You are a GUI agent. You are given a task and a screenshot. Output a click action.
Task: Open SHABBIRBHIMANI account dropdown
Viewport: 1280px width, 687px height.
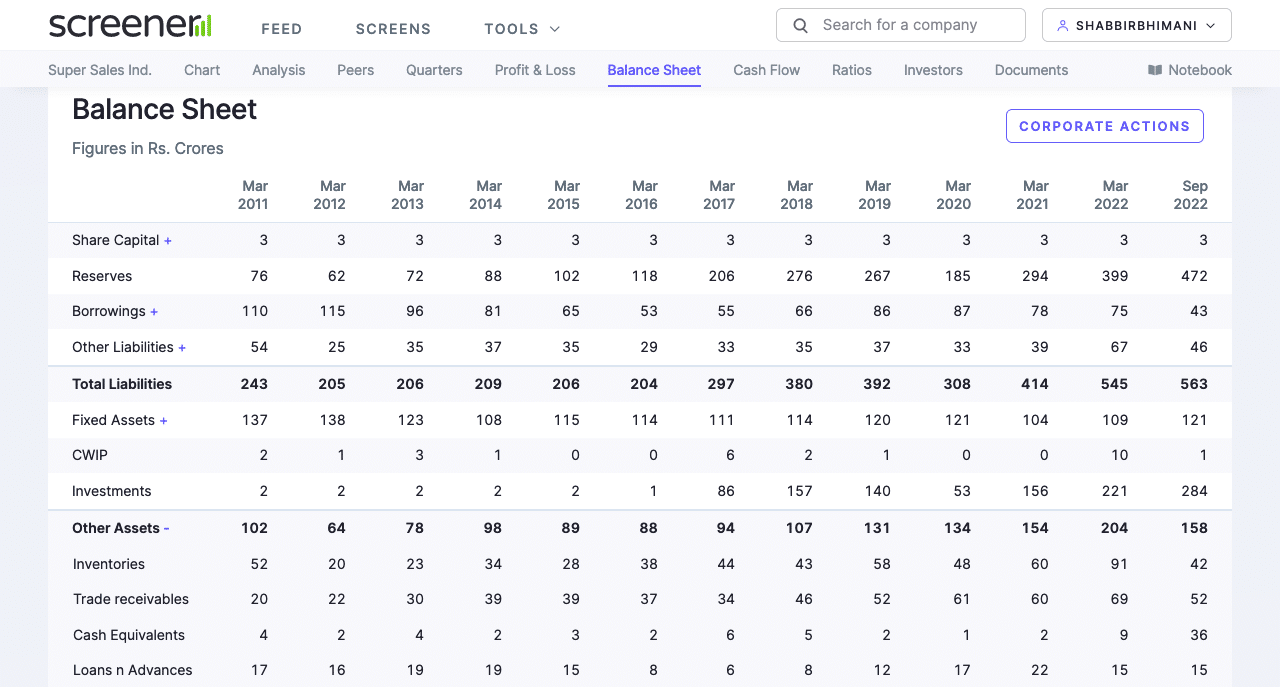(x=1136, y=25)
